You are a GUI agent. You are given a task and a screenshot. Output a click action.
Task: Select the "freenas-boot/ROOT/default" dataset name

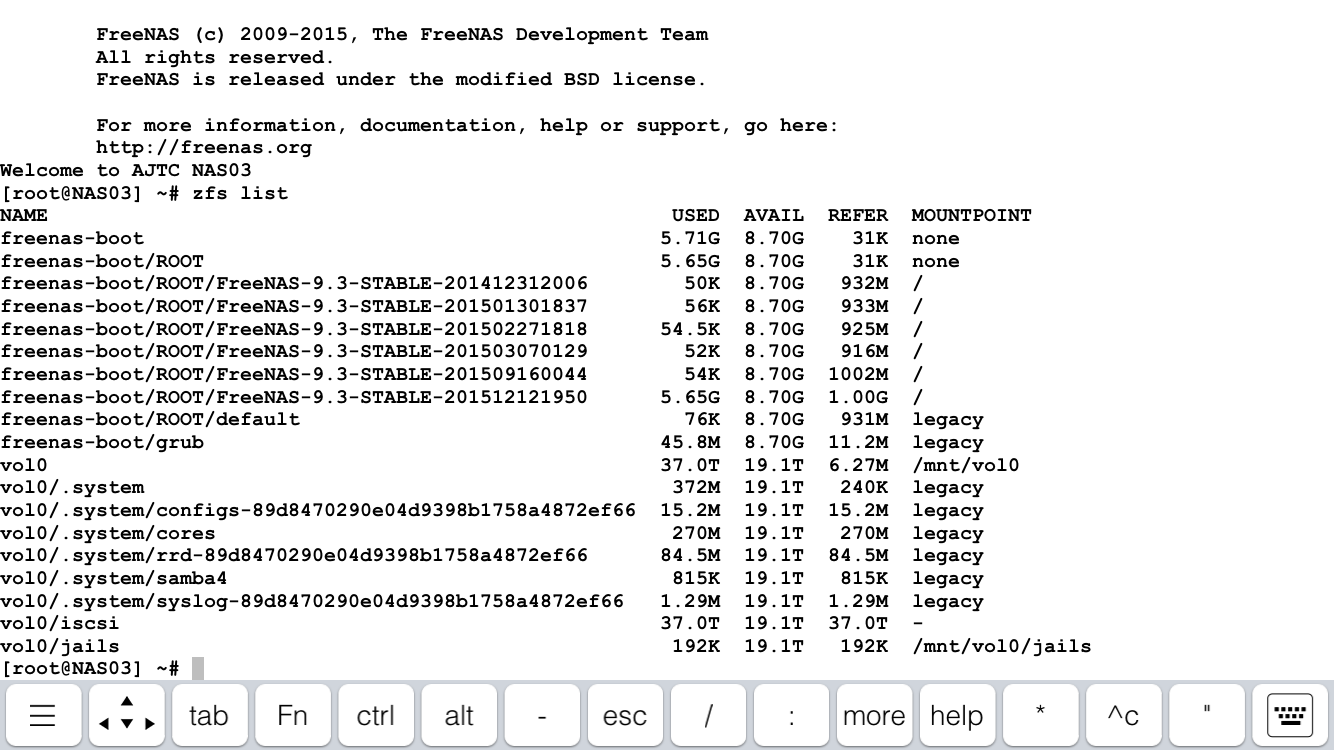click(150, 420)
